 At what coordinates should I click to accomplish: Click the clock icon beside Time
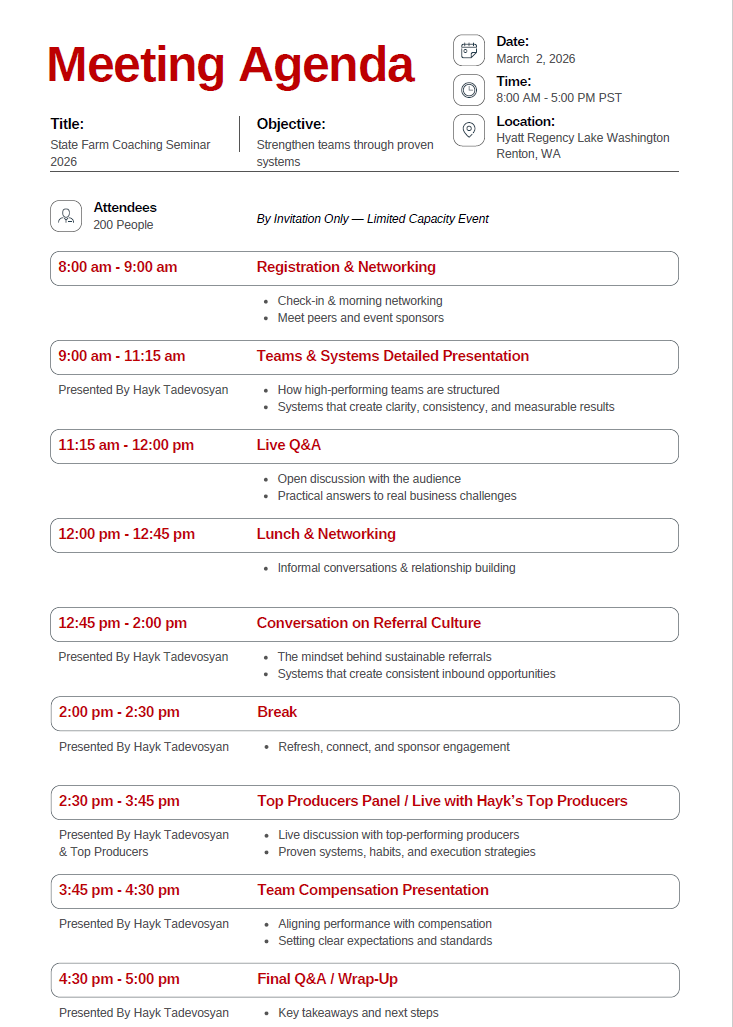click(468, 90)
